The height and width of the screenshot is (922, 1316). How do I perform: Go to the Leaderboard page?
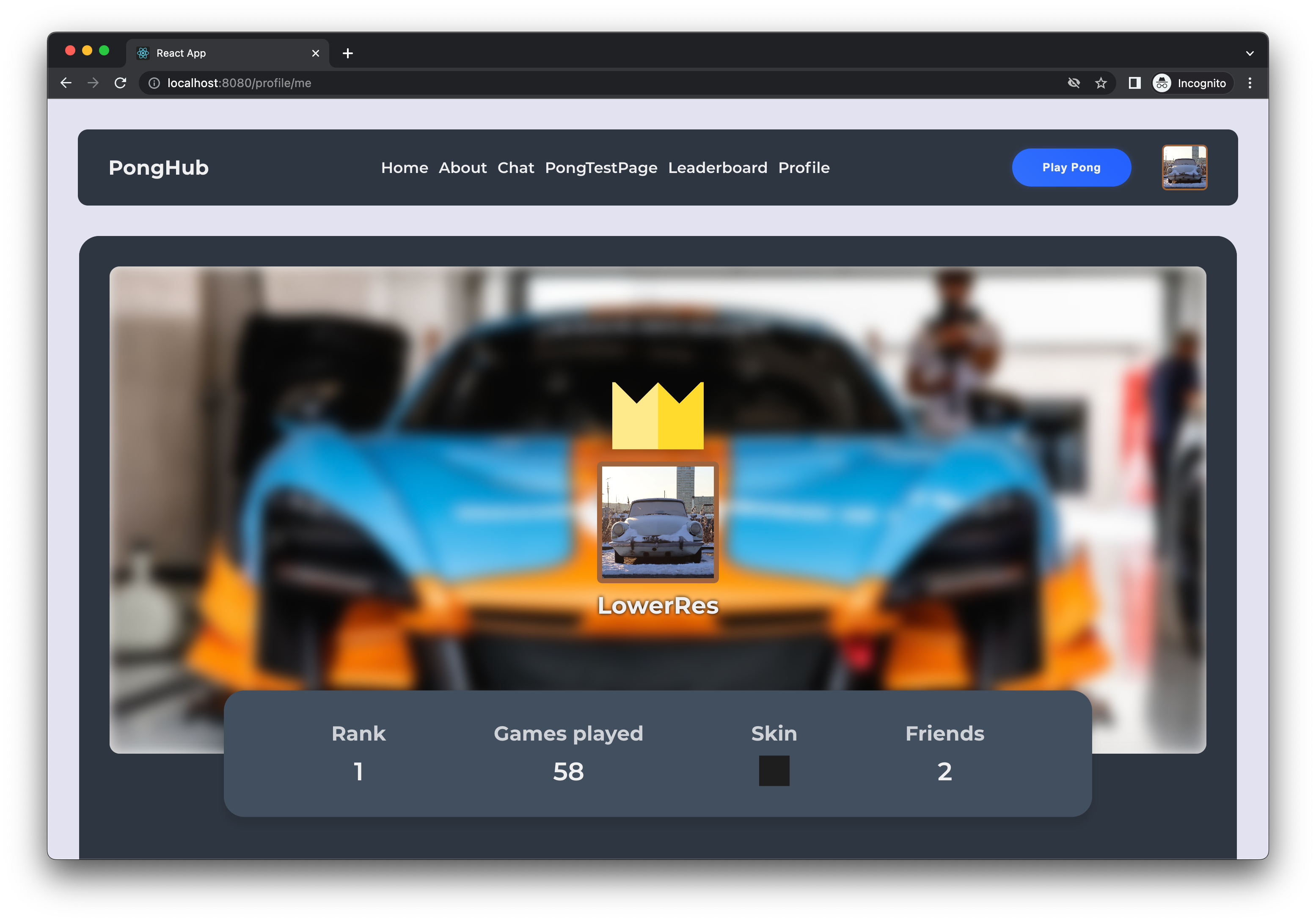(717, 167)
